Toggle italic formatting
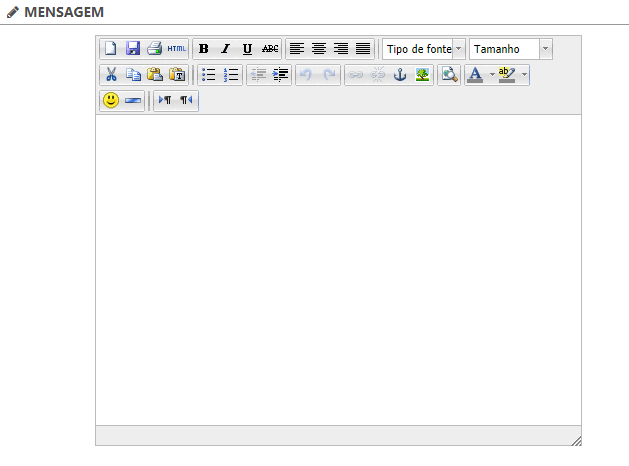The width and height of the screenshot is (629, 466). pos(225,49)
